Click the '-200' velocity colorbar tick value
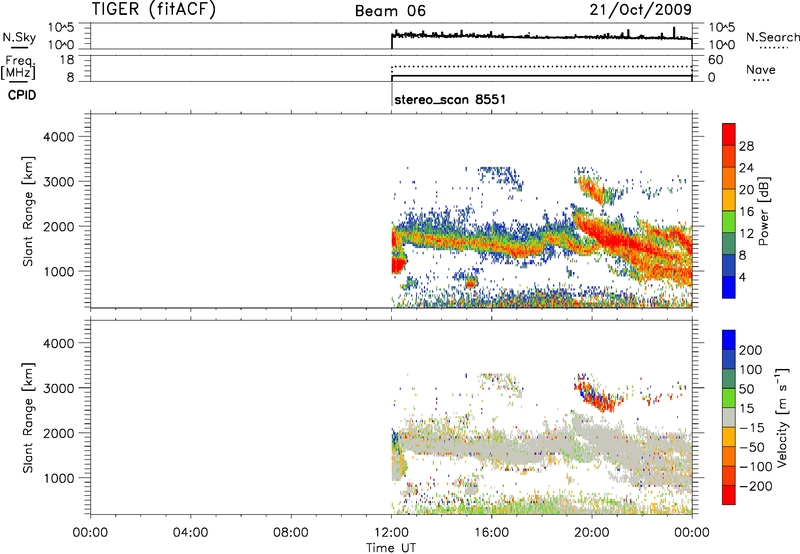Screen dimensions: 800x554 click(756, 486)
